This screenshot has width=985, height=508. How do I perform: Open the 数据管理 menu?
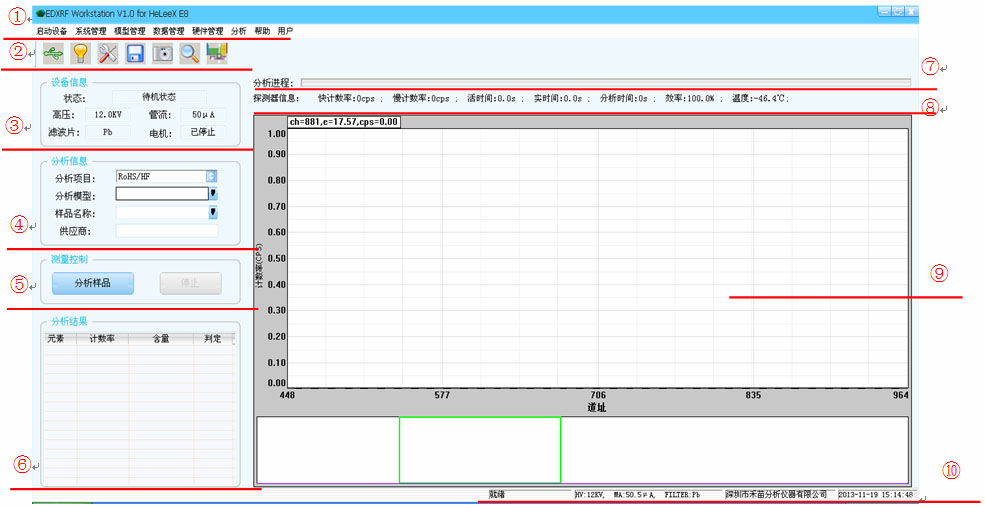(169, 31)
